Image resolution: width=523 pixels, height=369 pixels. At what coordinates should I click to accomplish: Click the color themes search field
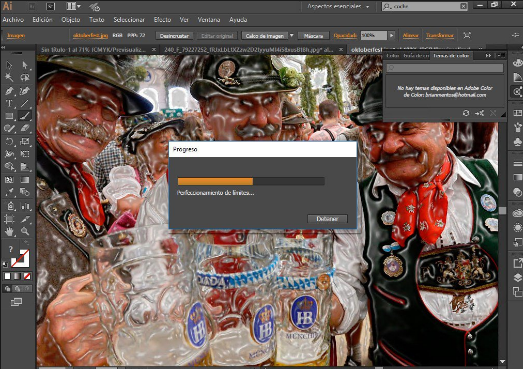445,68
